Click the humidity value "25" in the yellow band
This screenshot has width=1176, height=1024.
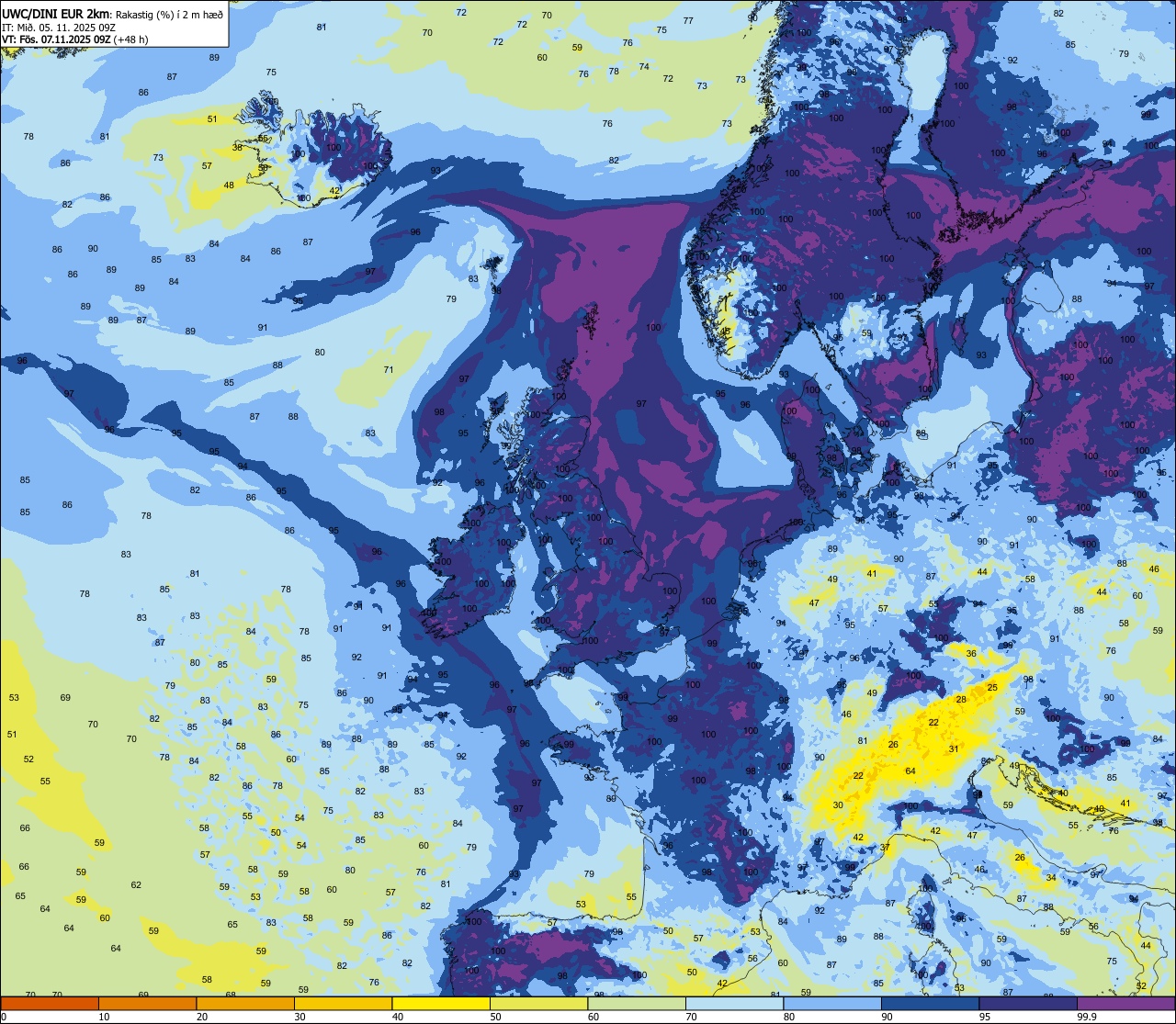coord(992,688)
